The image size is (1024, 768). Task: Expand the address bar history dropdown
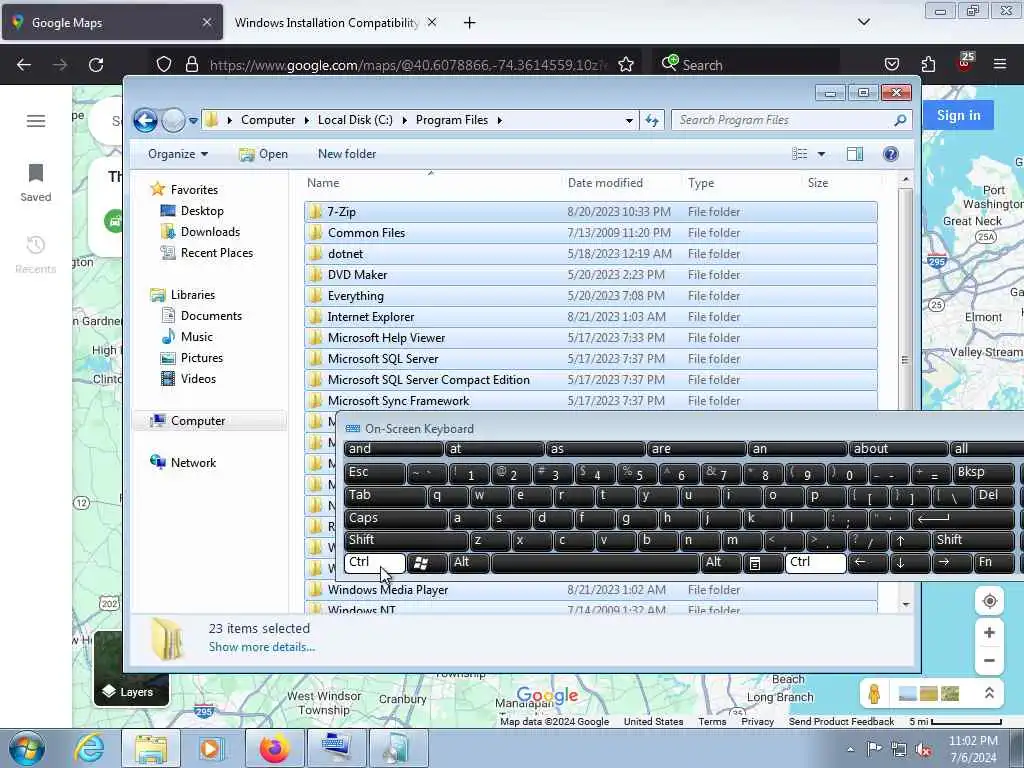(629, 120)
